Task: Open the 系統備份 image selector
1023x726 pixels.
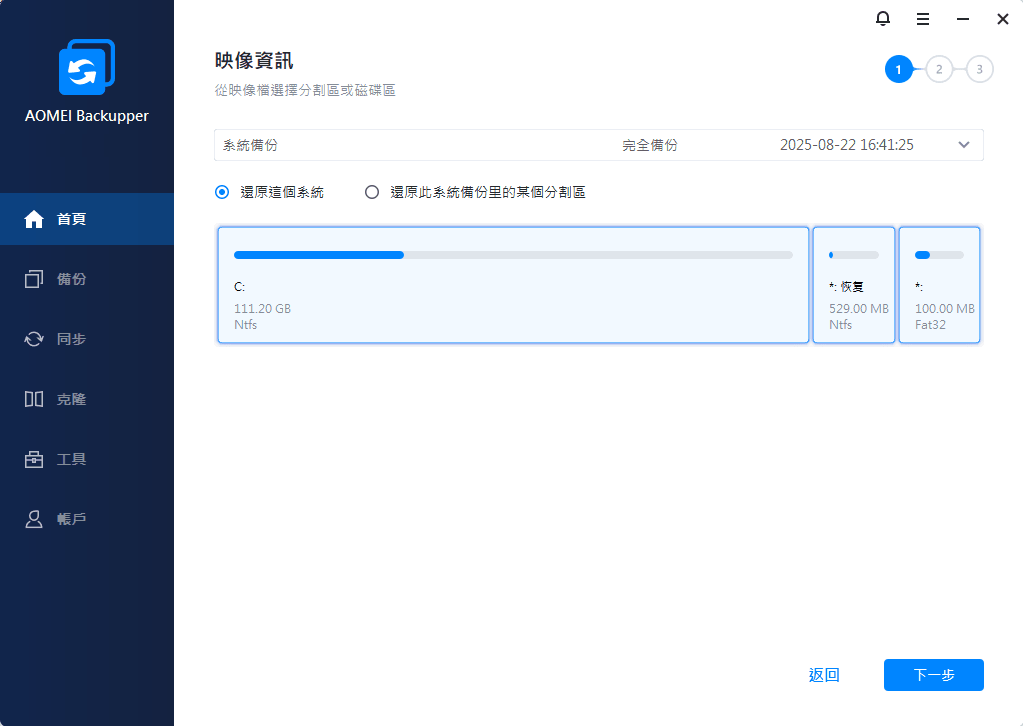Action: point(598,145)
